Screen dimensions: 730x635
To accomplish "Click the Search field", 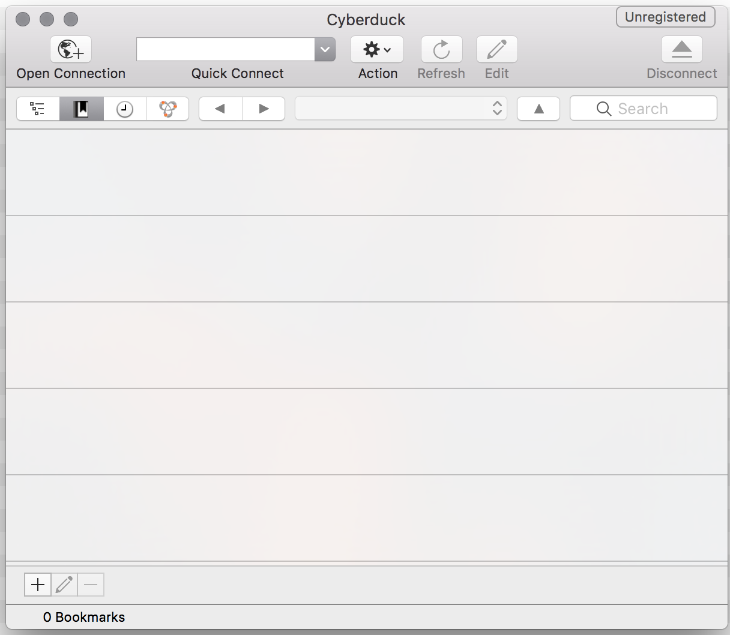I will pos(643,108).
